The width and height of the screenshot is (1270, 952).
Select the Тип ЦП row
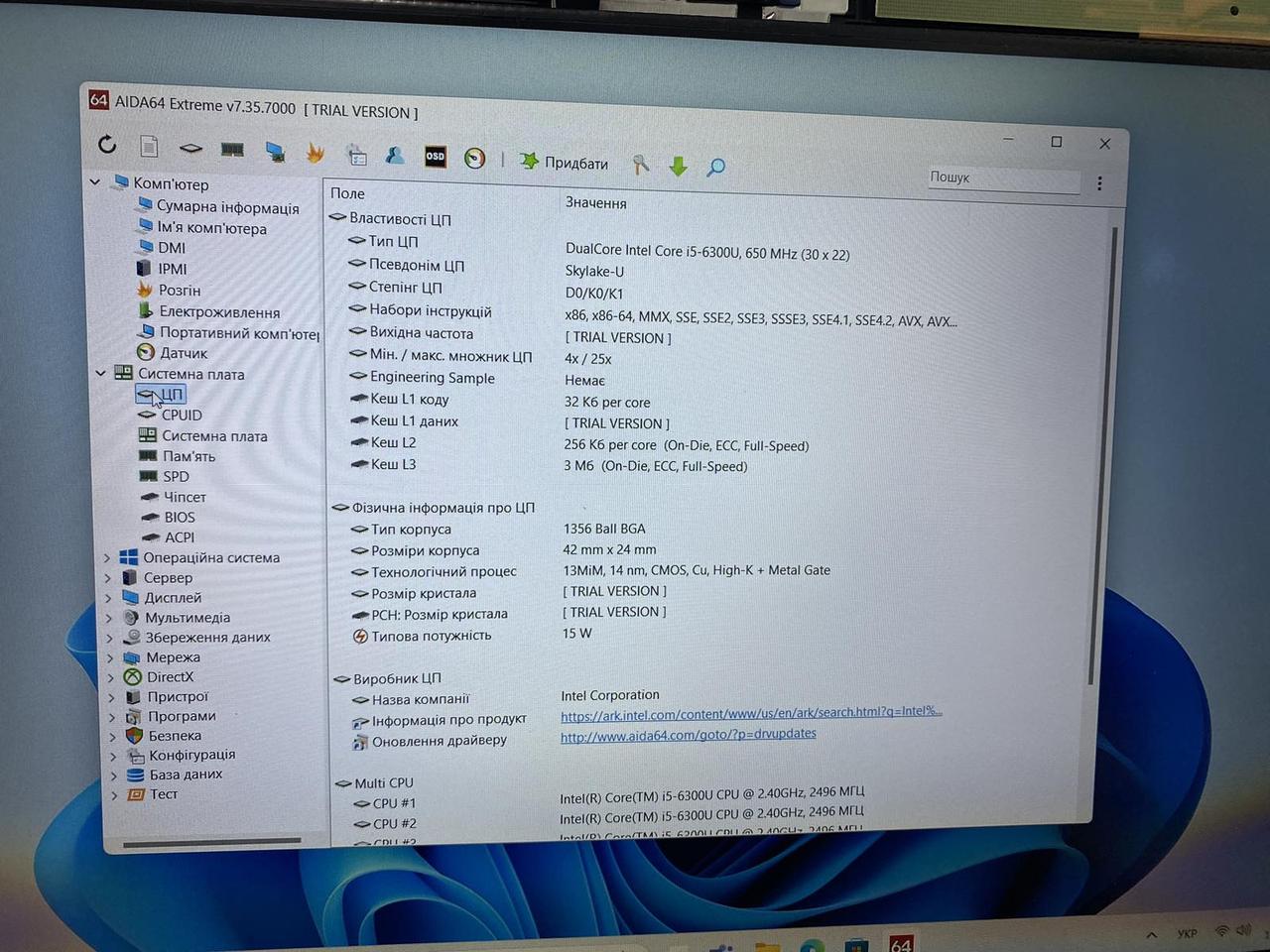click(393, 241)
